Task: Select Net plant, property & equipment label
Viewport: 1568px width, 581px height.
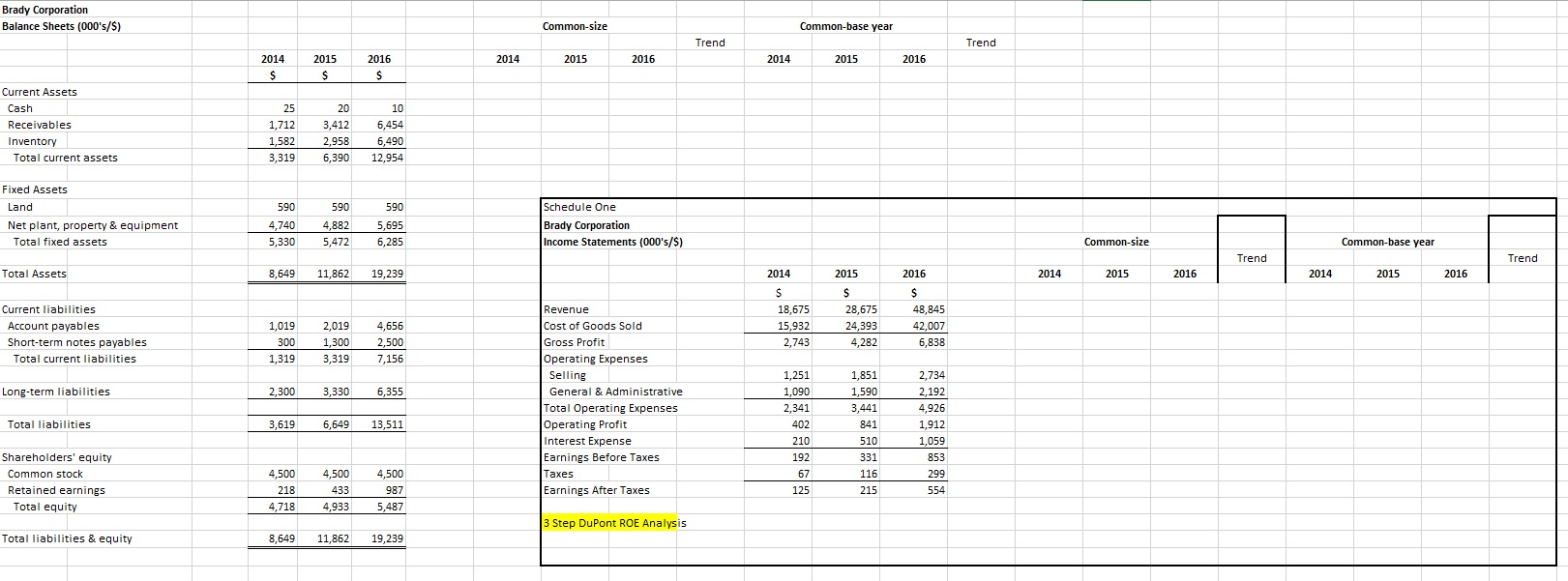Action: [93, 225]
